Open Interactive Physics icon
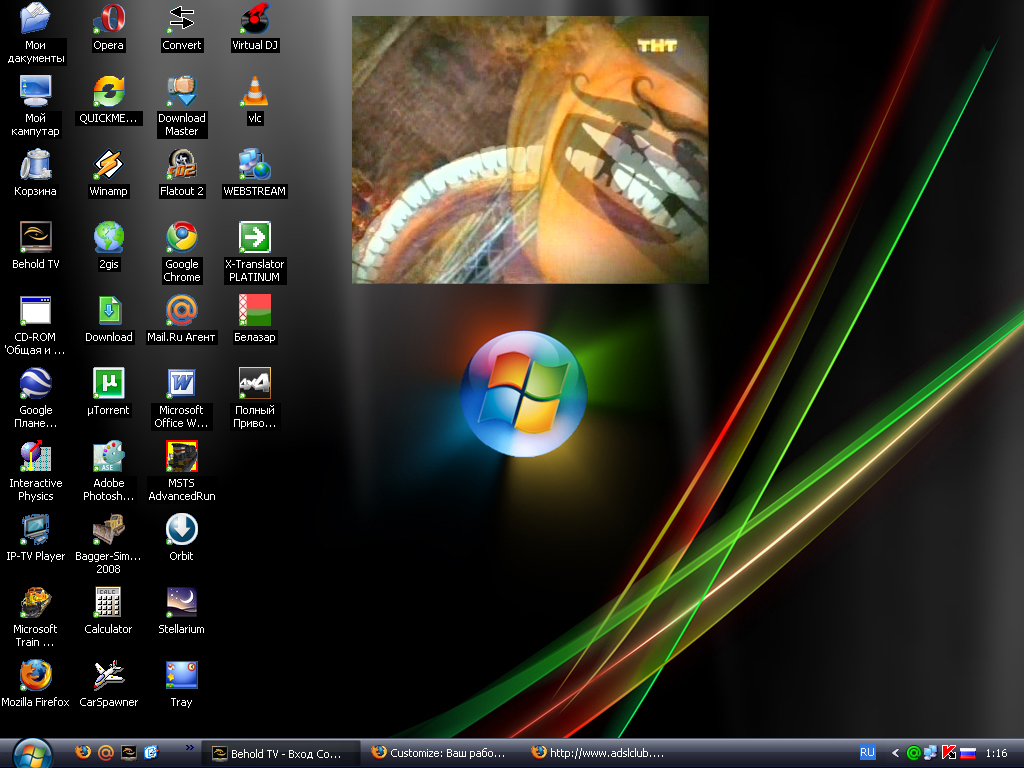The height and width of the screenshot is (768, 1024). tap(35, 456)
